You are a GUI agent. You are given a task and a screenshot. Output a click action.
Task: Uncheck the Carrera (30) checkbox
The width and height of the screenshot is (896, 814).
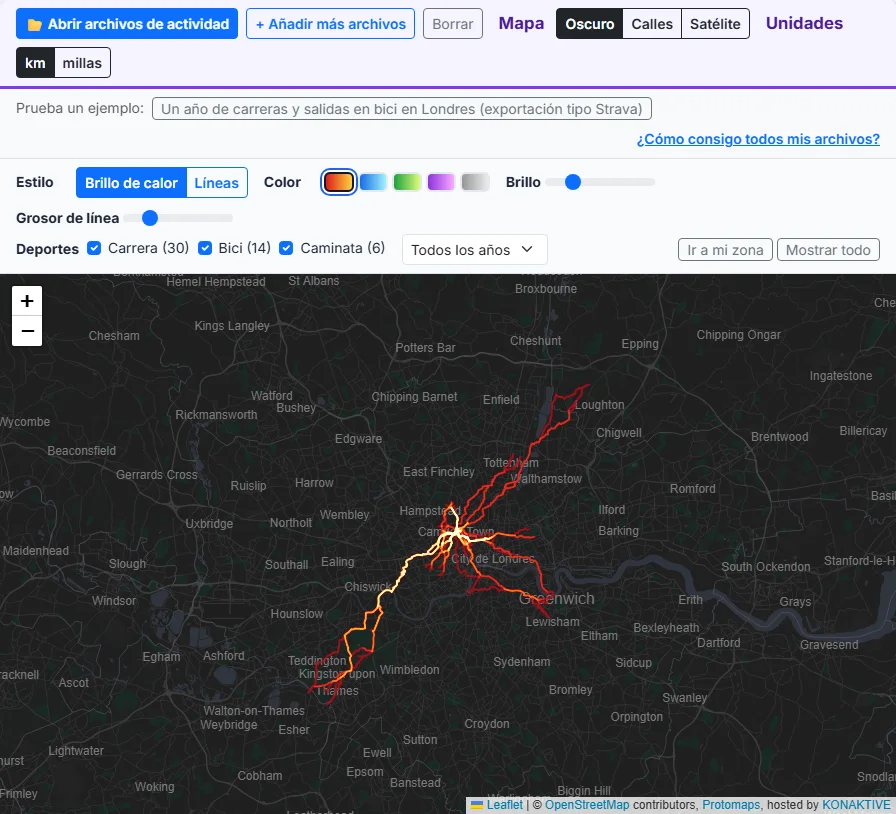(94, 248)
